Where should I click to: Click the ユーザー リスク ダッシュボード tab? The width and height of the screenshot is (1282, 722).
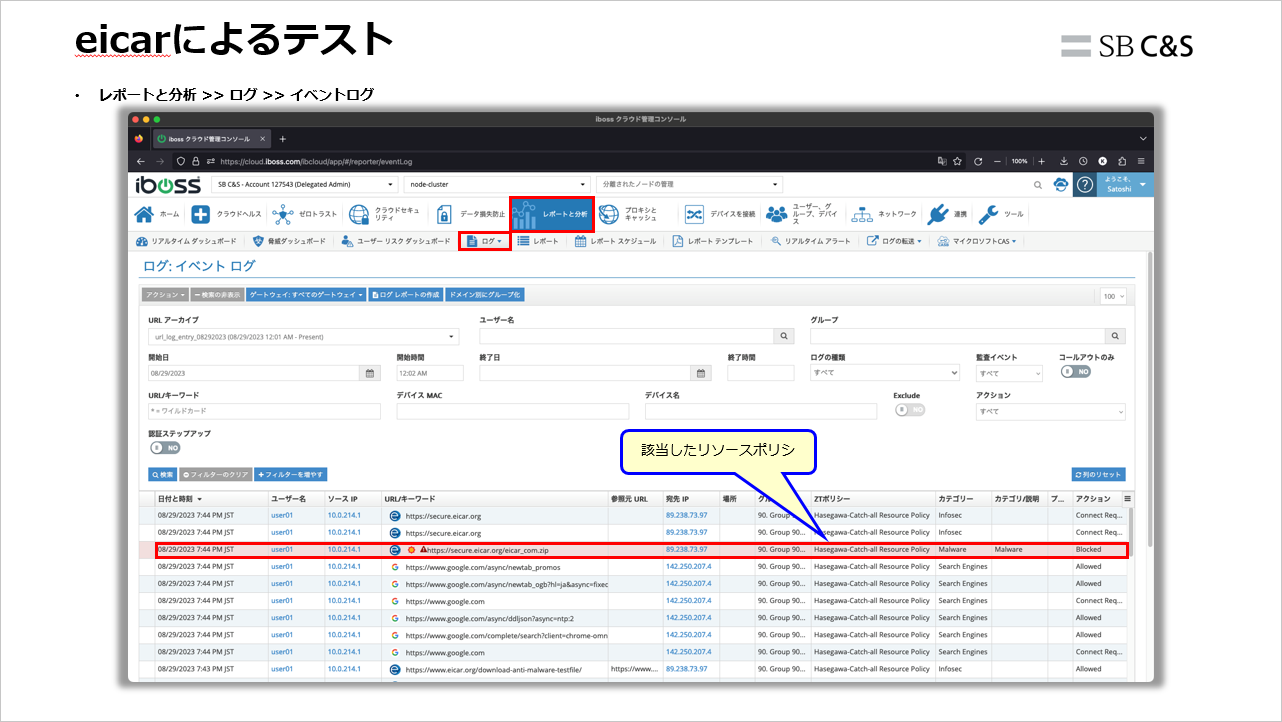(x=396, y=241)
